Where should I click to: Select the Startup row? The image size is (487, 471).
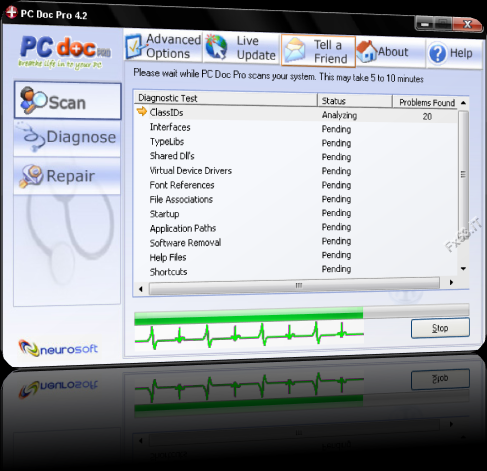(296, 214)
